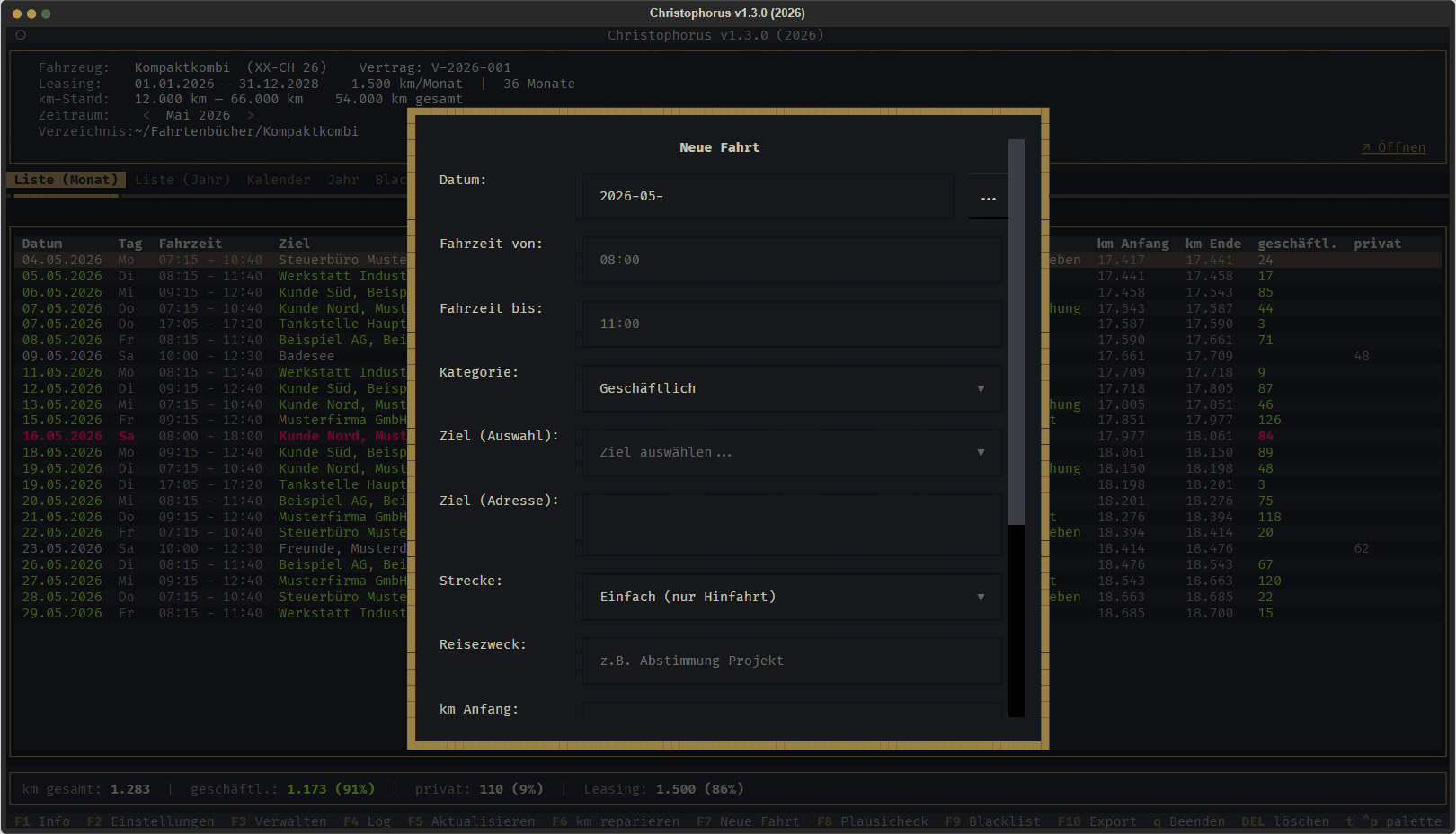Open the Jahr tab
Image resolution: width=1456 pixels, height=834 pixels.
click(342, 180)
